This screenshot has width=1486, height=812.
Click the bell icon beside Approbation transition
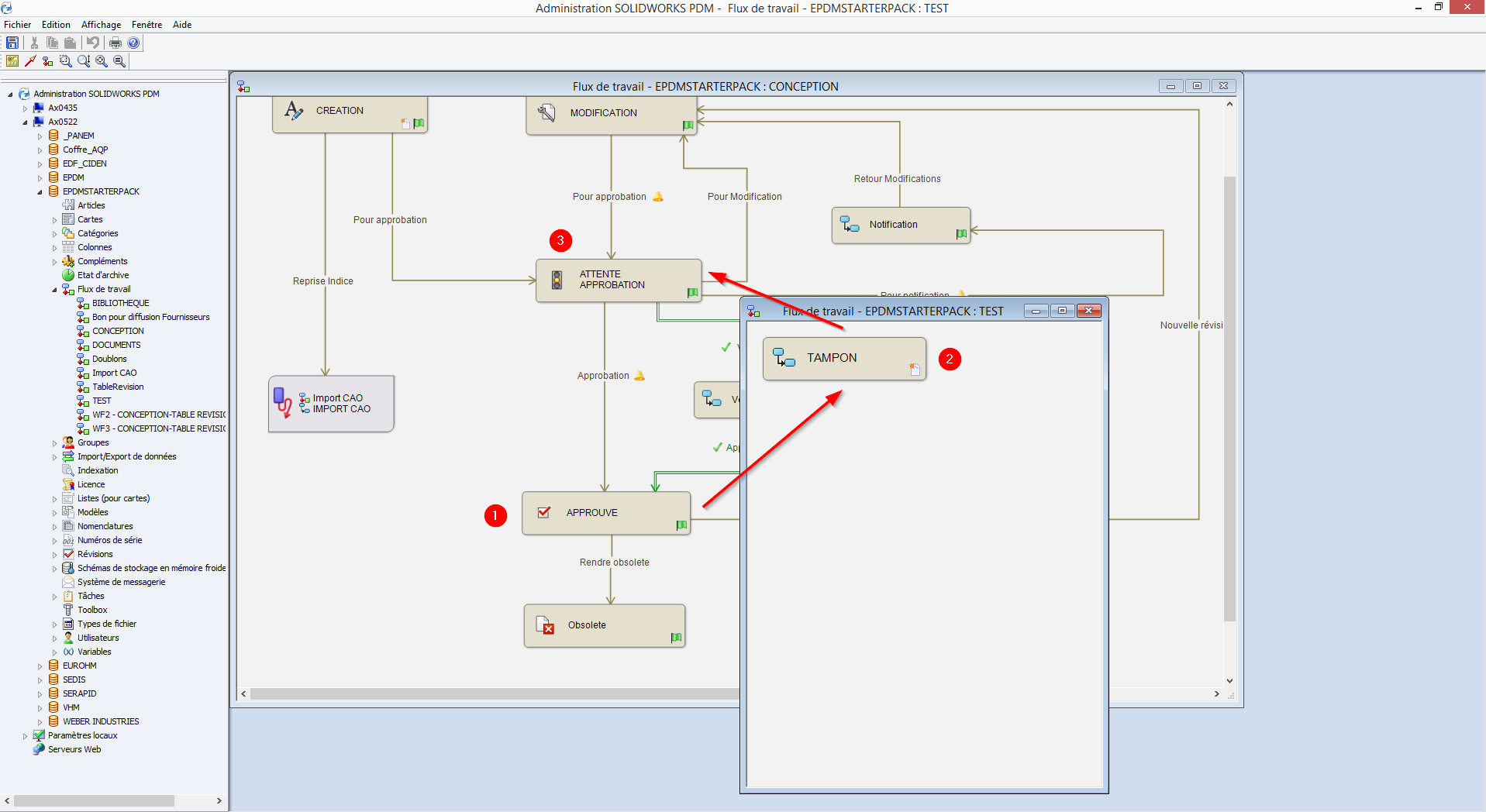pyautogui.click(x=640, y=376)
